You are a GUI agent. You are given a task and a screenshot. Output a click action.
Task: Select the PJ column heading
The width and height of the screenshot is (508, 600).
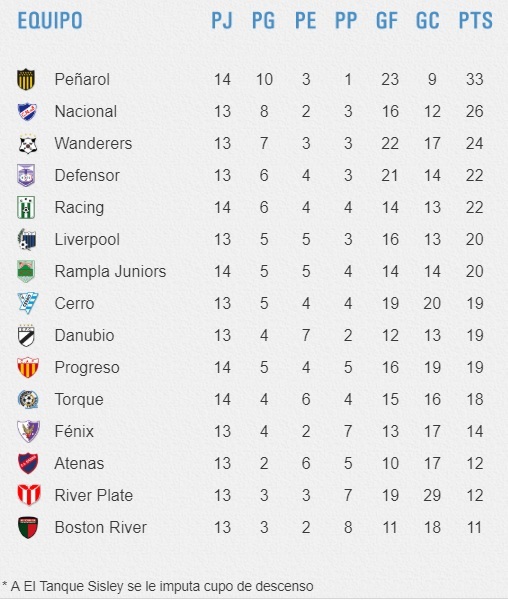pyautogui.click(x=222, y=21)
